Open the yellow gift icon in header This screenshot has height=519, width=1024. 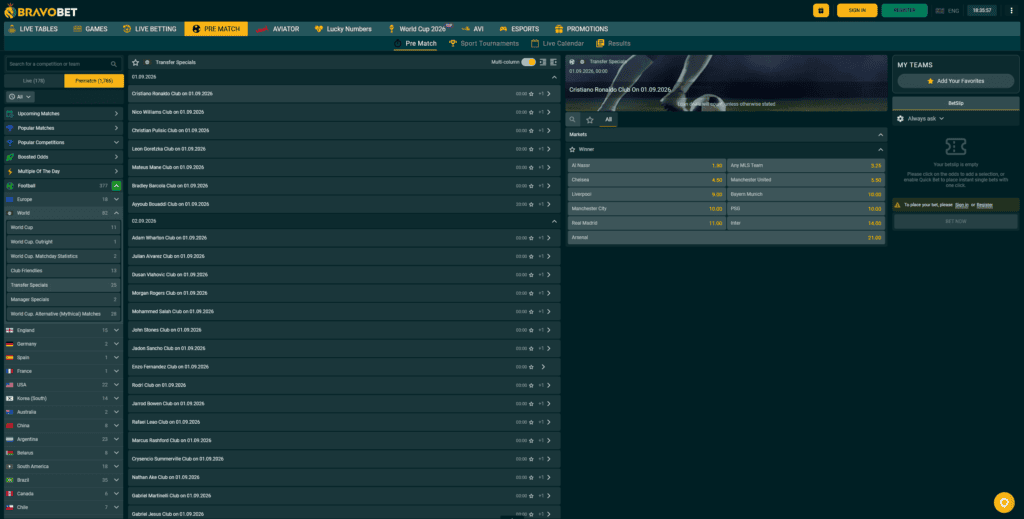[821, 10]
